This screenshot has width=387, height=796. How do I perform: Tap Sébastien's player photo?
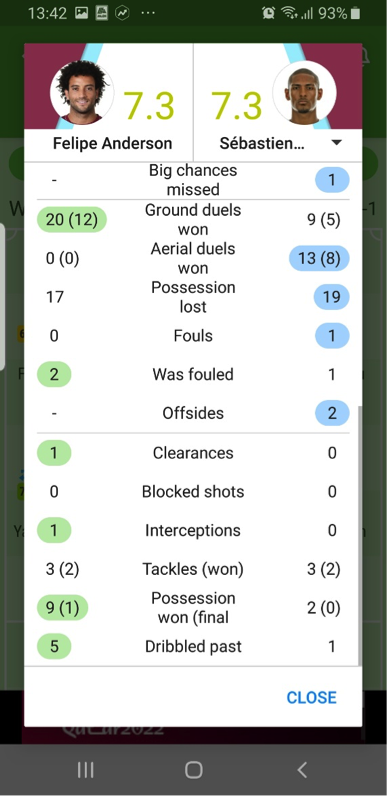pos(304,92)
